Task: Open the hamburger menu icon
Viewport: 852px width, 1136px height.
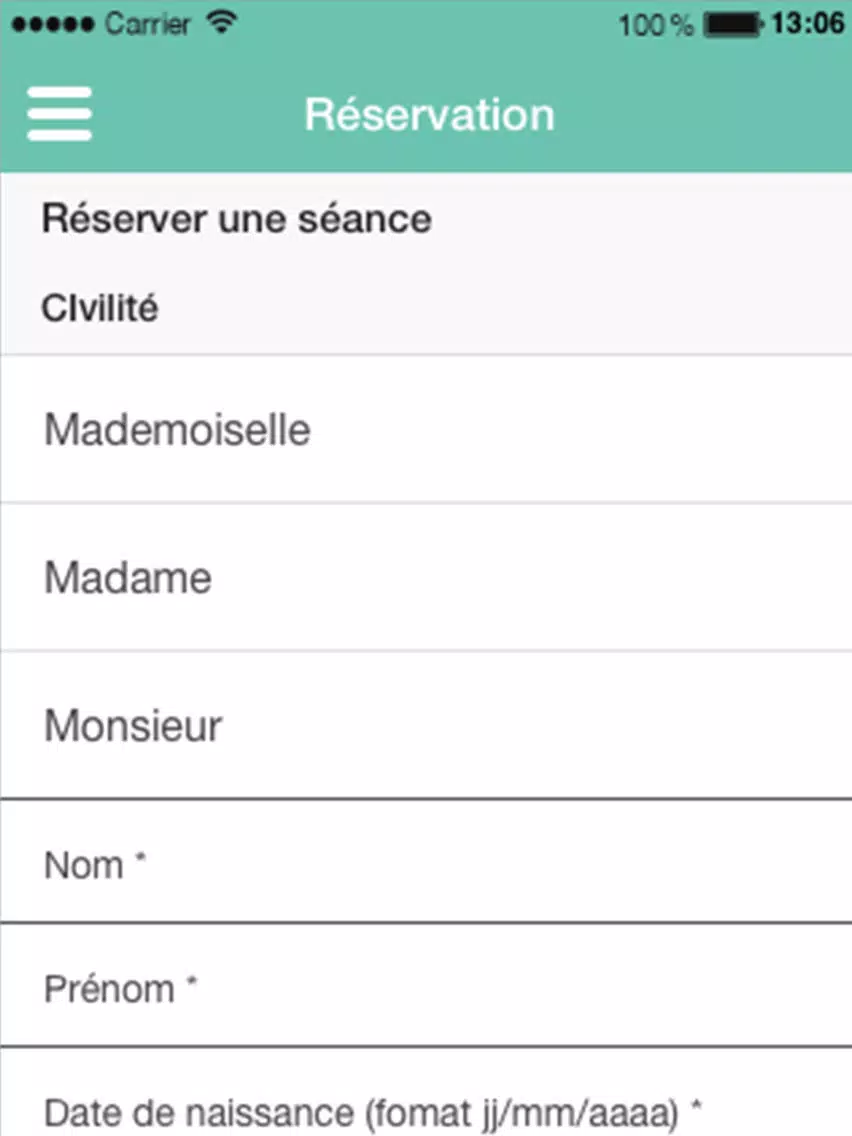Action: (59, 114)
